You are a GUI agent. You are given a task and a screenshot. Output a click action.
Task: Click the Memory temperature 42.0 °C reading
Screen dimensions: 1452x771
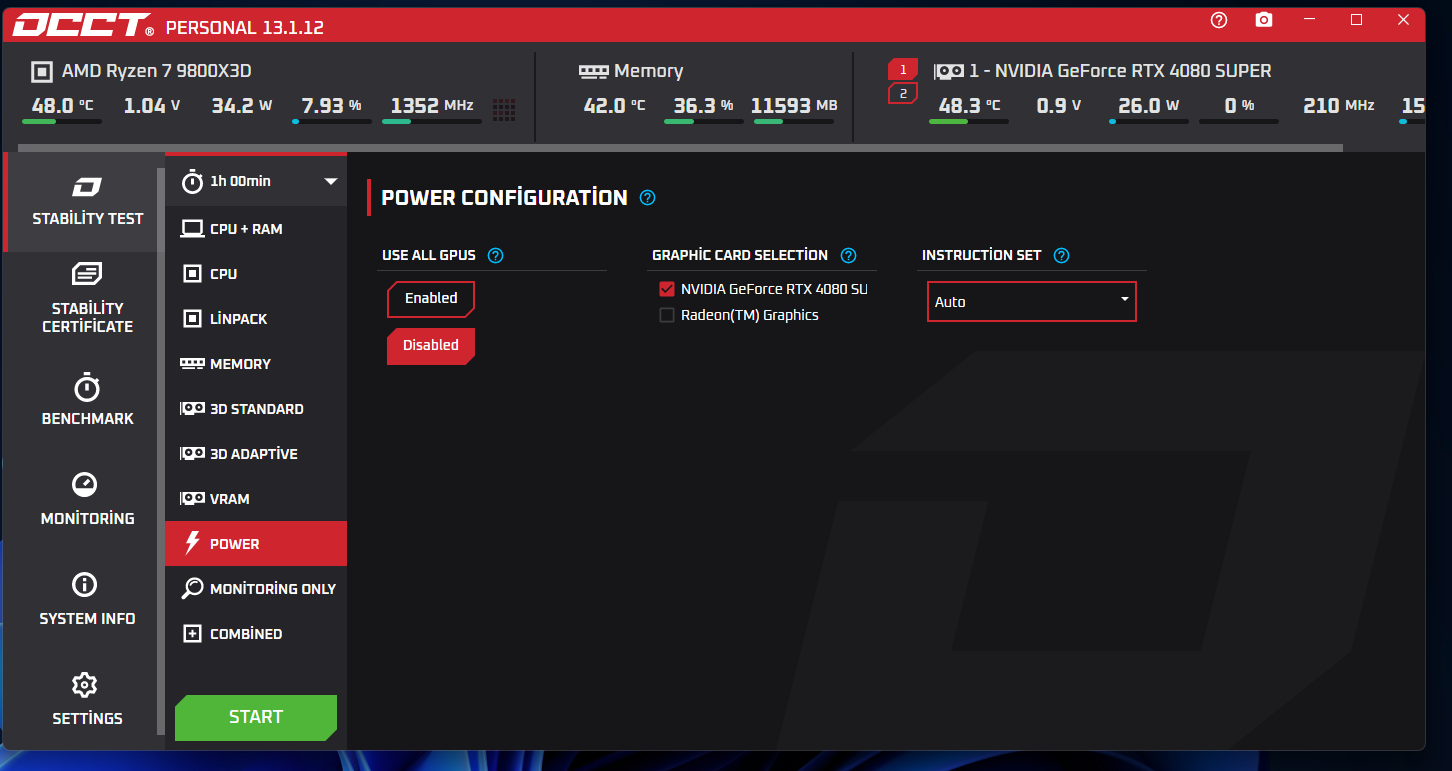click(614, 106)
